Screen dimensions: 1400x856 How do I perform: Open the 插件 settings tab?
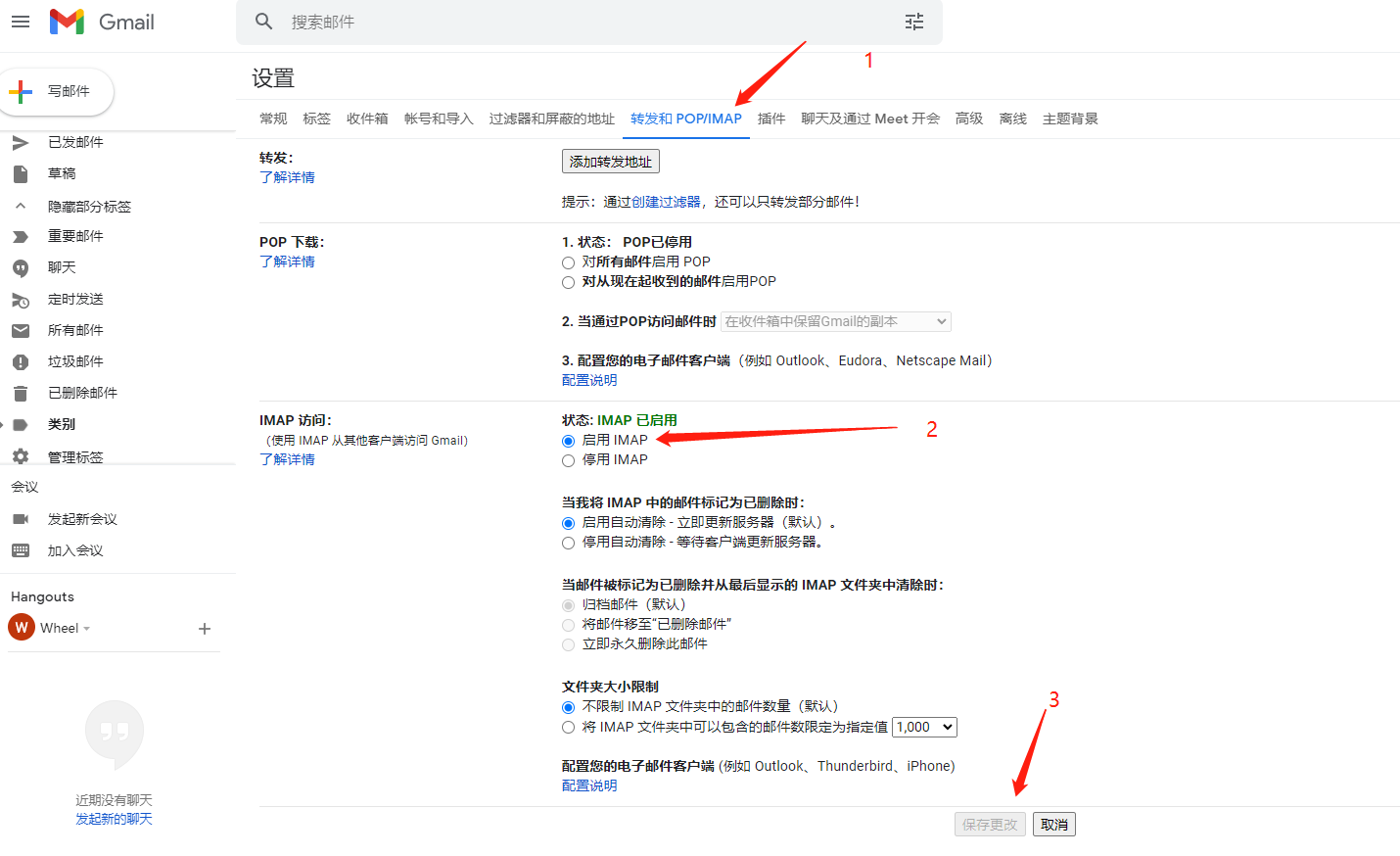tap(770, 118)
